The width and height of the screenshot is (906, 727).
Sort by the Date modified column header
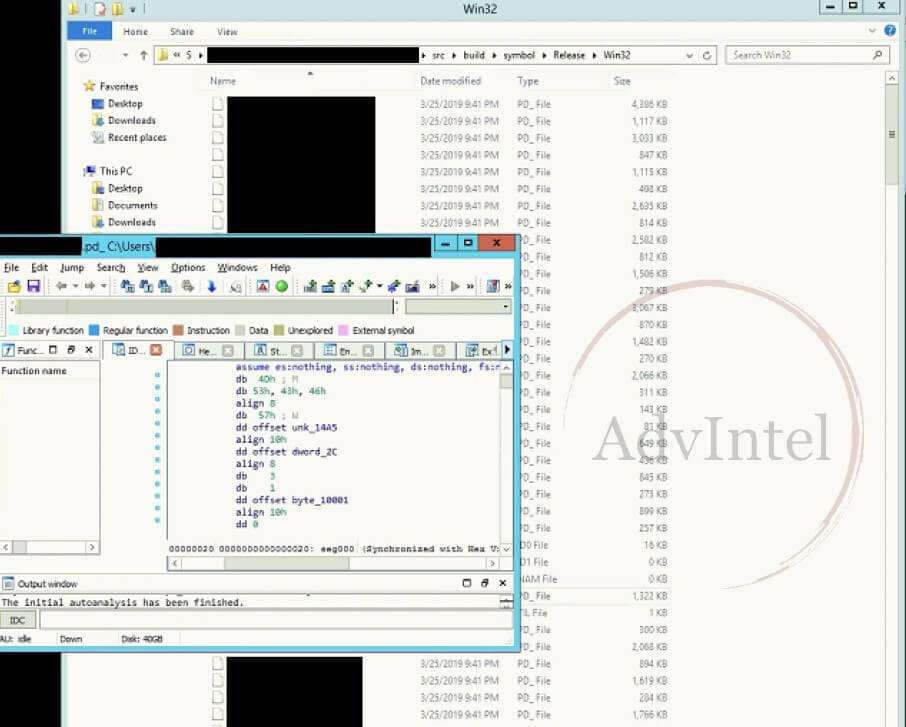(451, 81)
